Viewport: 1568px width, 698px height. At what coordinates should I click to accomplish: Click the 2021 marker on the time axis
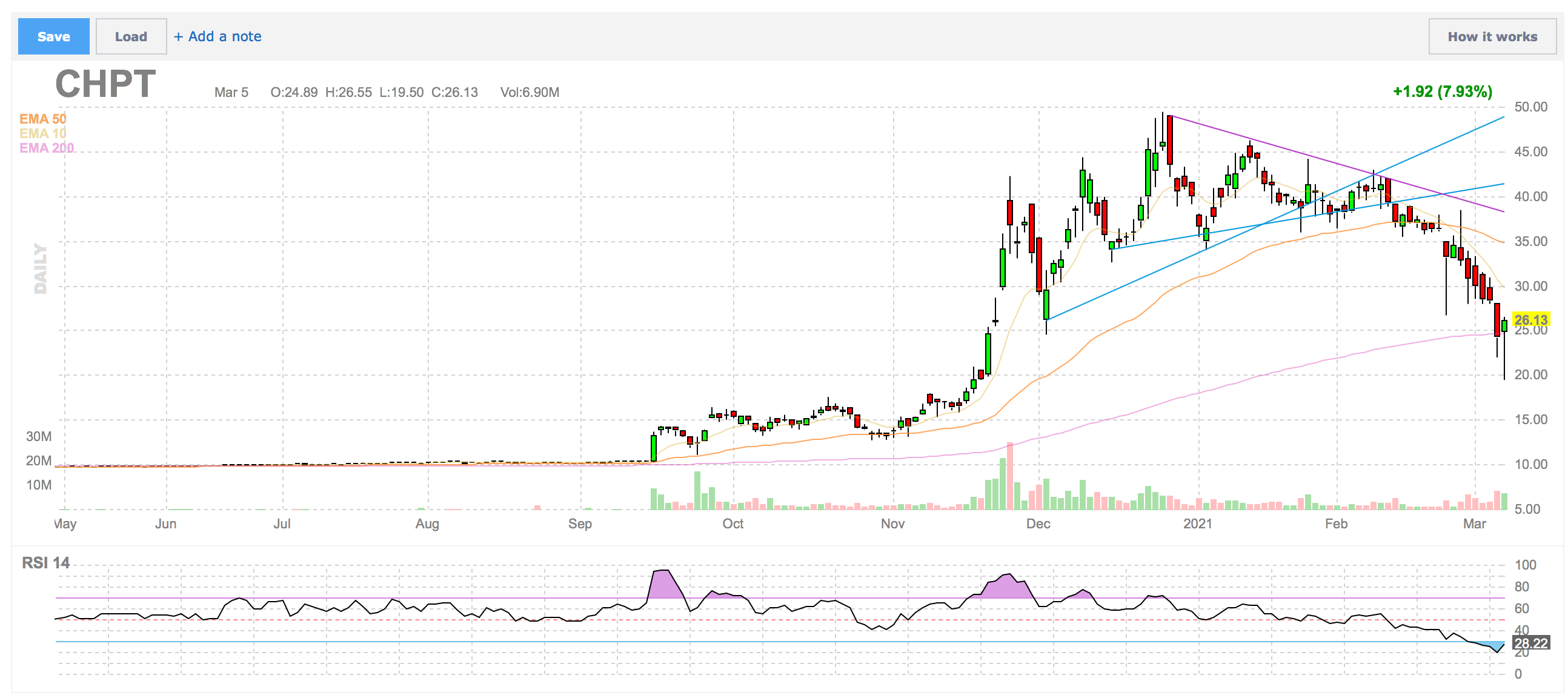[1197, 523]
